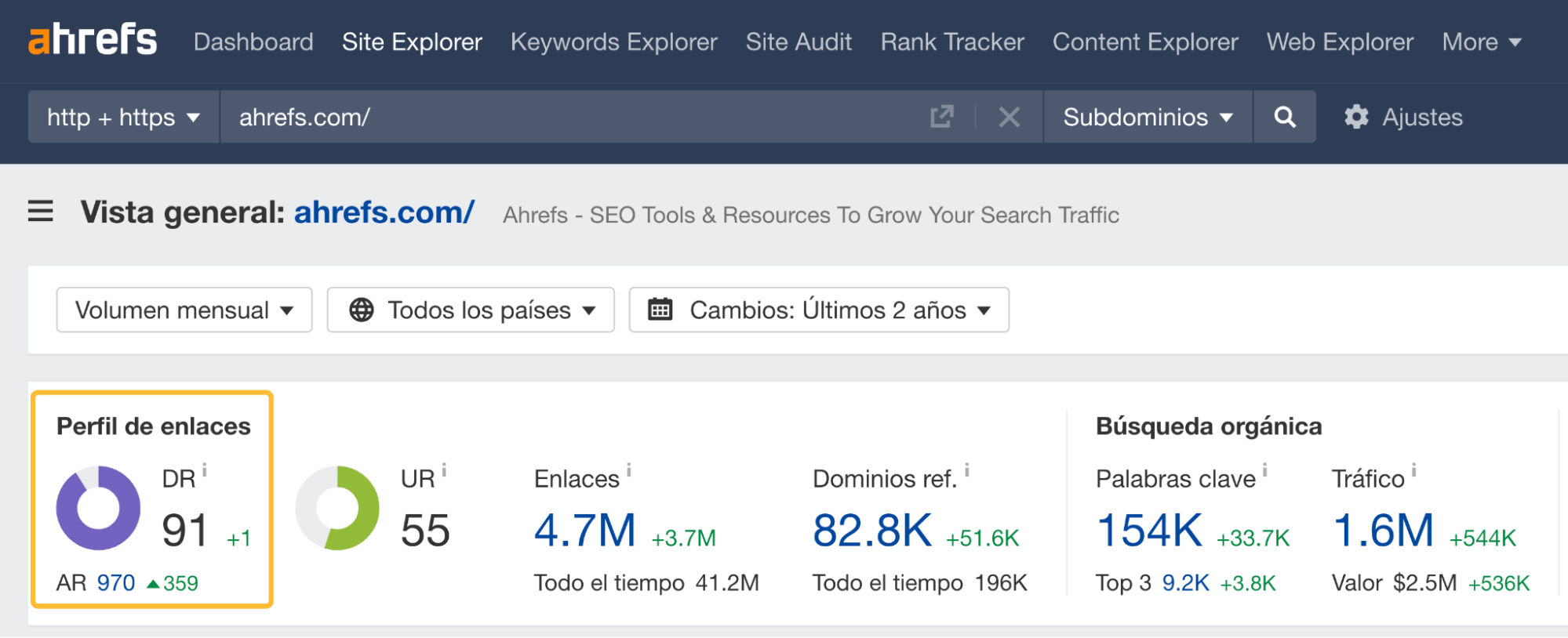The height and width of the screenshot is (638, 1568).
Task: Open Site Audit
Action: pos(799,42)
